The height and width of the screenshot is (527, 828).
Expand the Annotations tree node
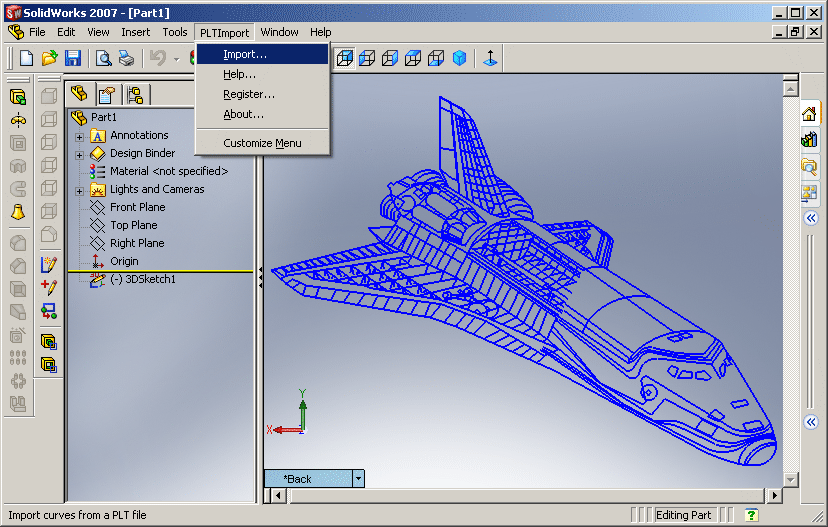pyautogui.click(x=79, y=136)
